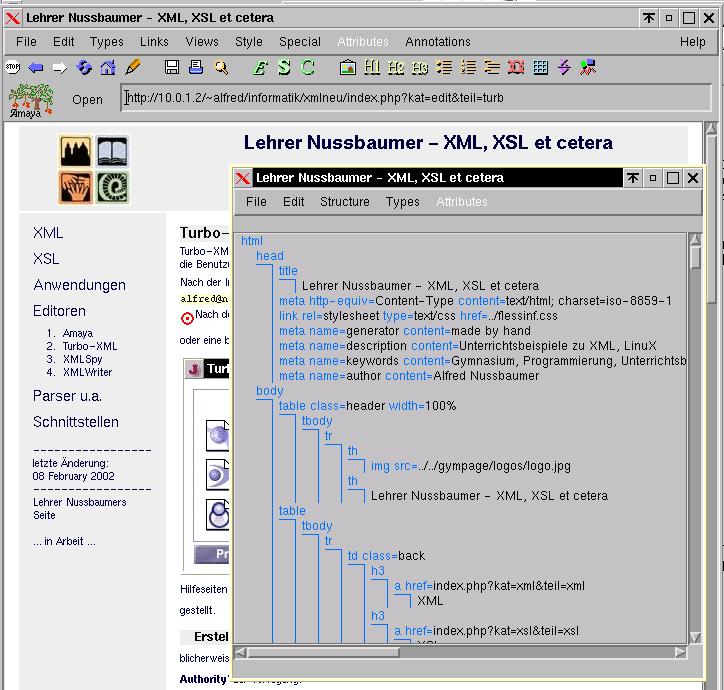Follow the Anwendungen sidebar link
Viewport: 724px width, 690px height.
point(79,285)
